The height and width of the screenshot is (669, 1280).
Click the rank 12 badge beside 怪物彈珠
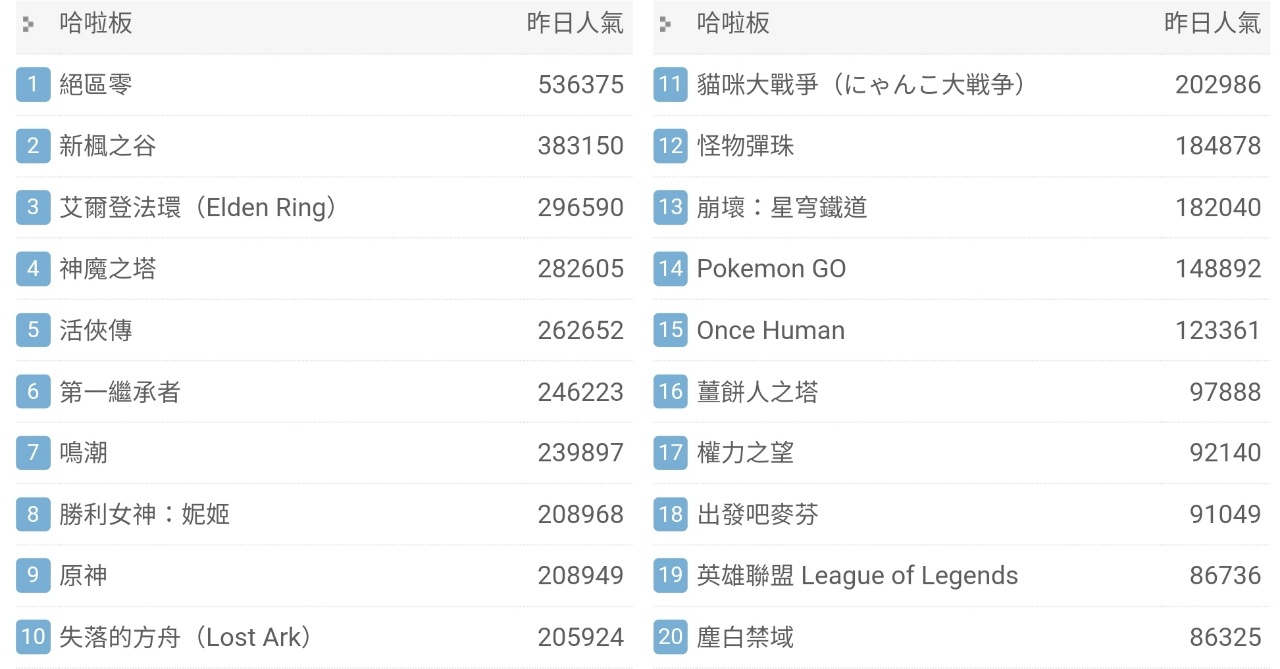point(670,146)
